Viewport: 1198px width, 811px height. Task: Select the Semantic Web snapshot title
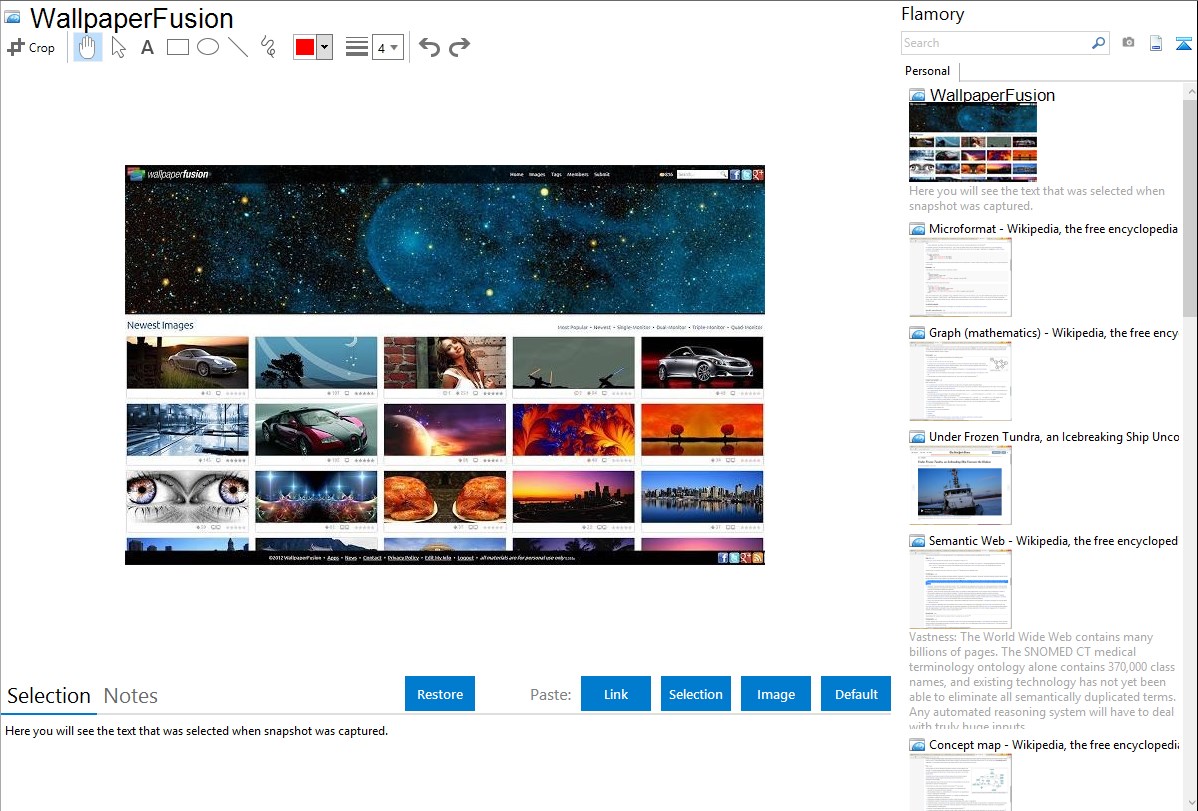point(1053,540)
